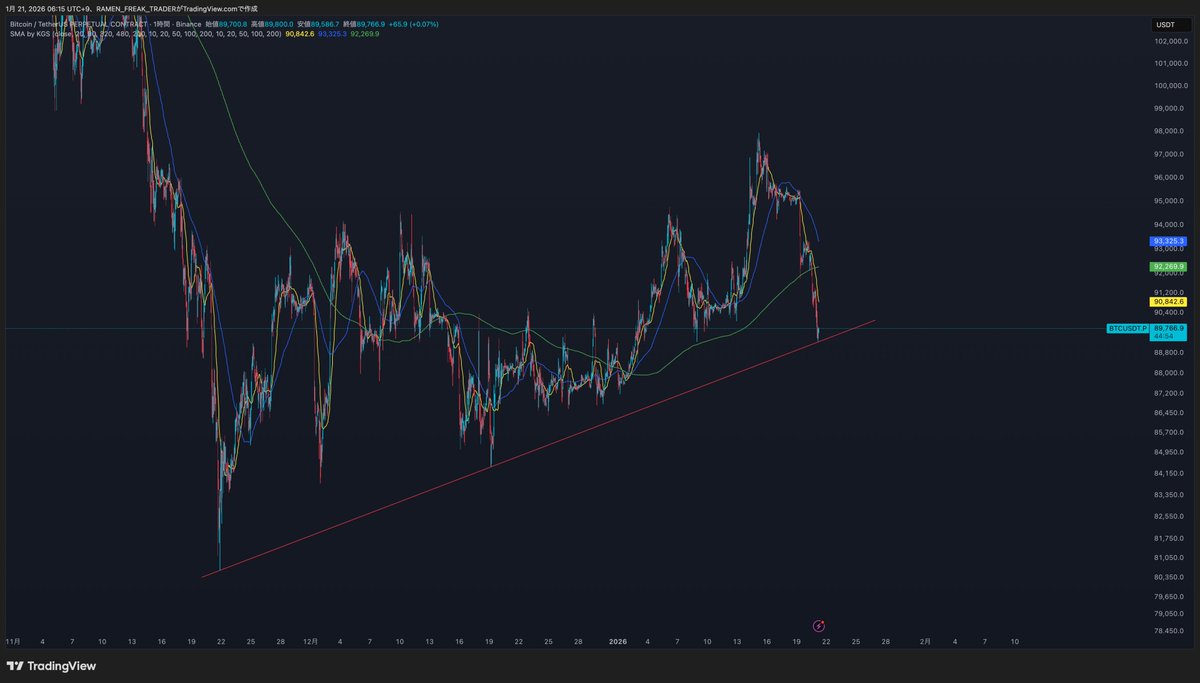Select the red ascending trendline
The width and height of the screenshot is (1200, 683).
538,449
